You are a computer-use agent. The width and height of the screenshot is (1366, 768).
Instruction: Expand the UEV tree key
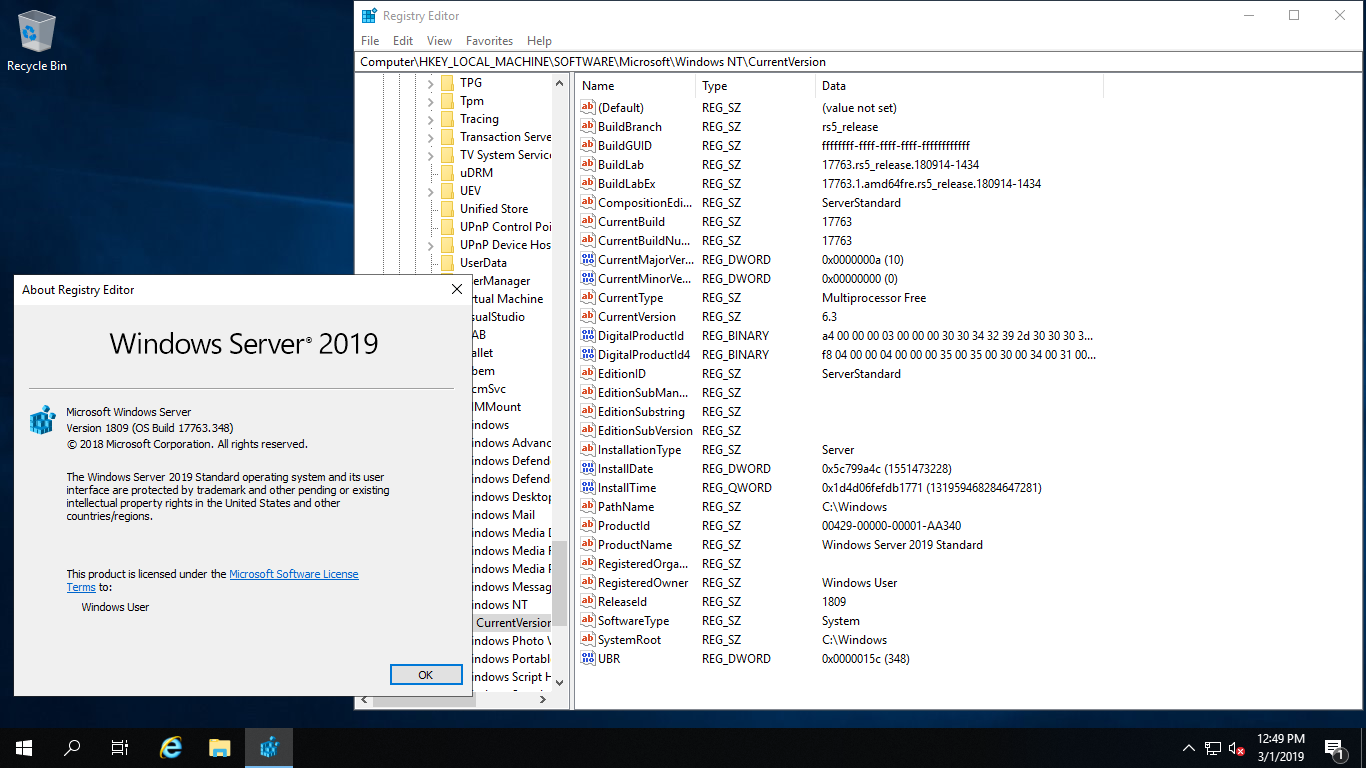click(x=431, y=191)
